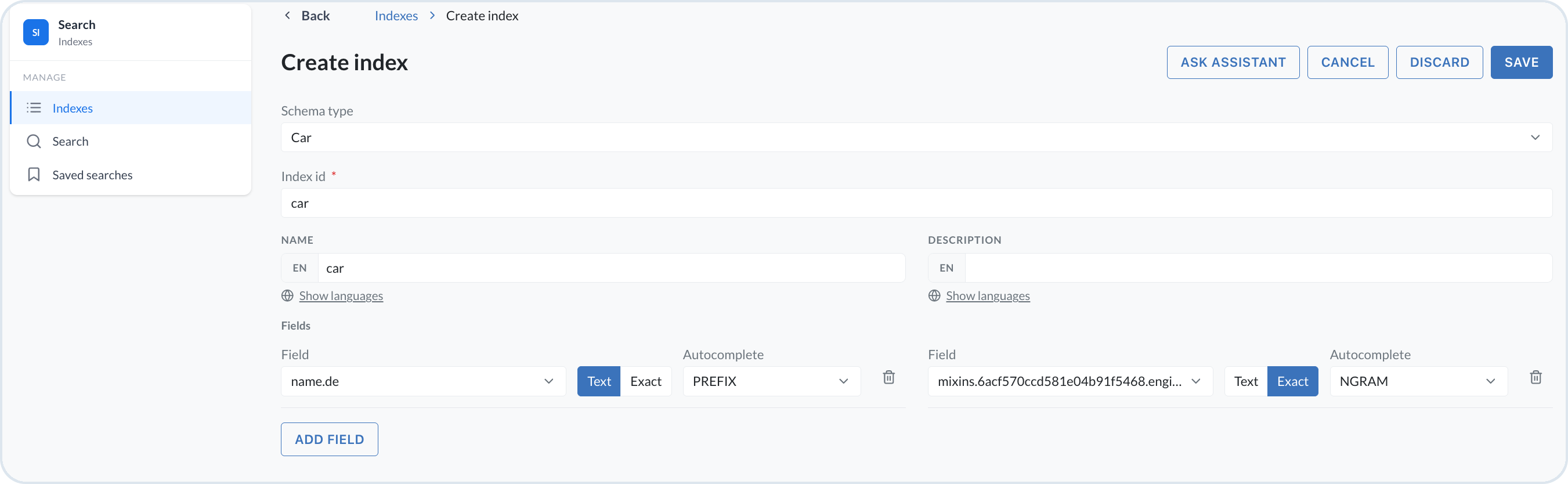Focus the Name EN input containing car

pyautogui.click(x=611, y=268)
